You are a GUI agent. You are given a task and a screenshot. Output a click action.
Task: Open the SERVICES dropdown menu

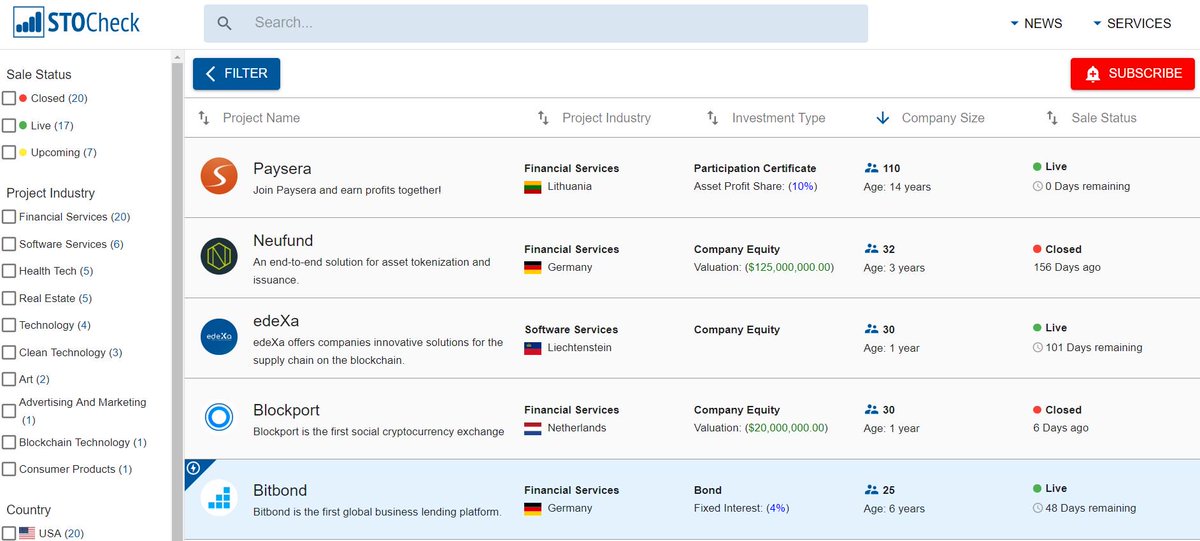1131,23
